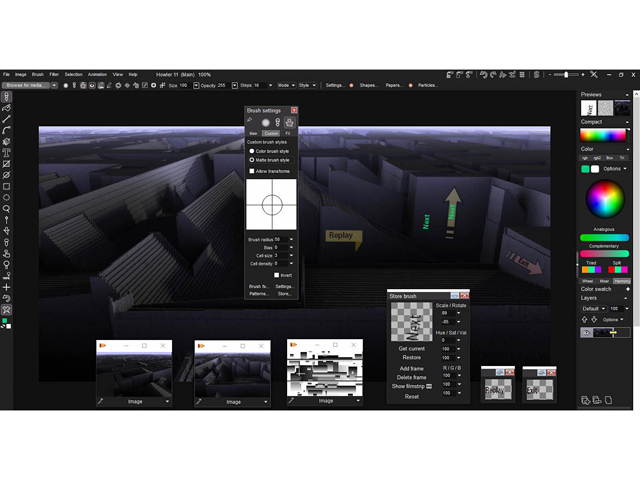Enable the Allow transforms checkbox
Viewport: 640px width, 480px height.
pyautogui.click(x=252, y=171)
